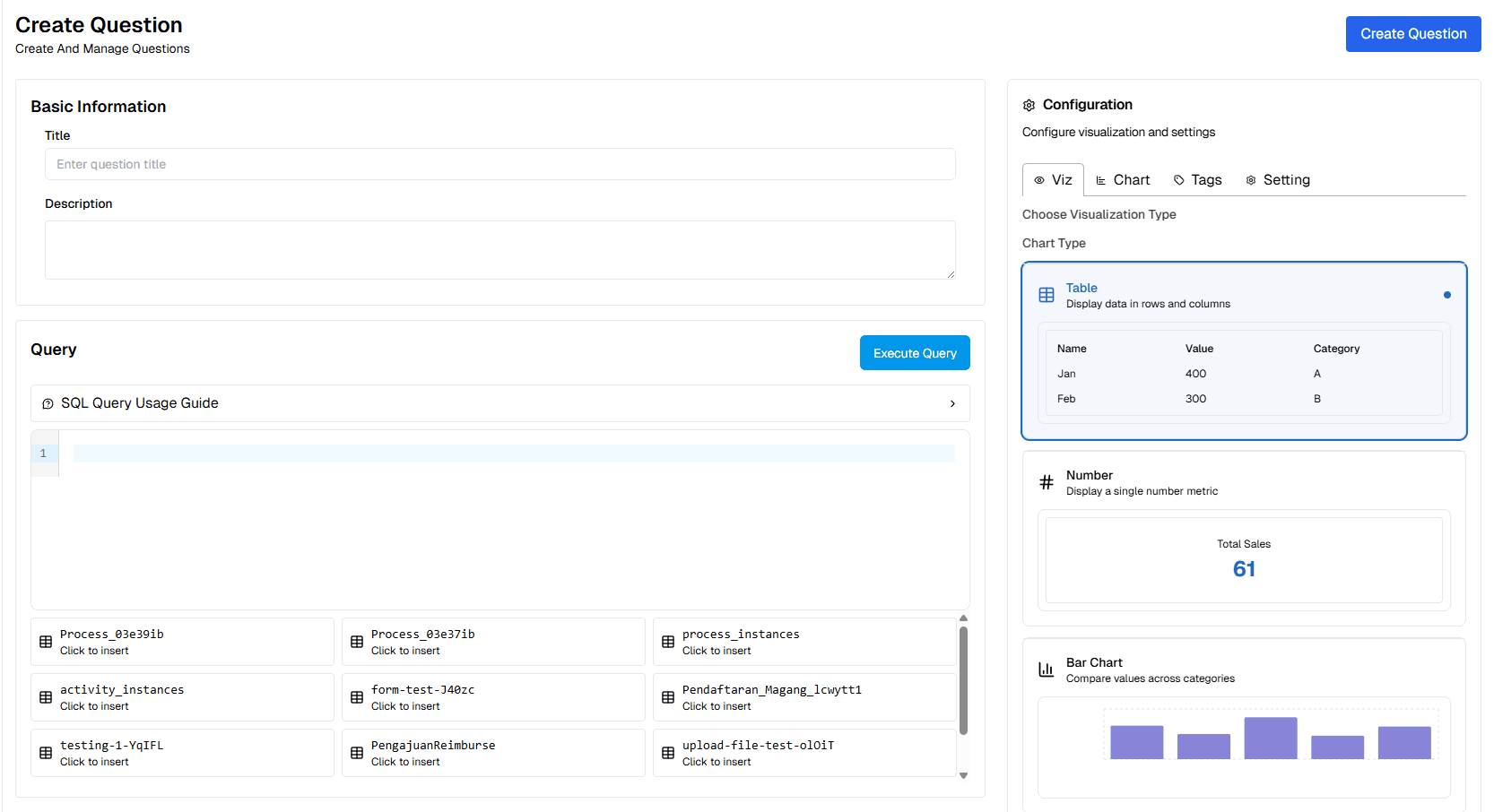Open the Tags tab
Image resolution: width=1494 pixels, height=812 pixels.
(x=1197, y=180)
